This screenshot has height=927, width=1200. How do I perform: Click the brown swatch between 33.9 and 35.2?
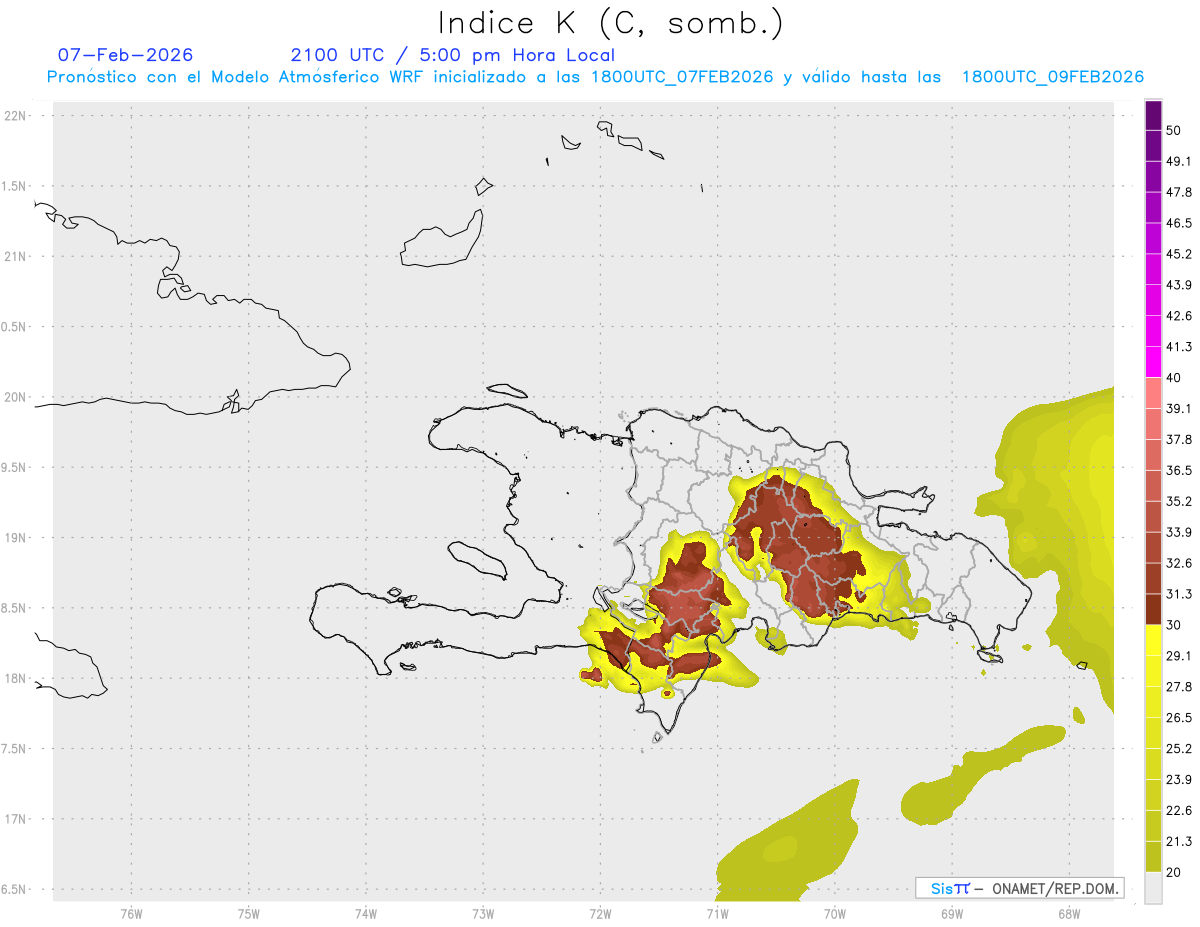coord(1154,516)
